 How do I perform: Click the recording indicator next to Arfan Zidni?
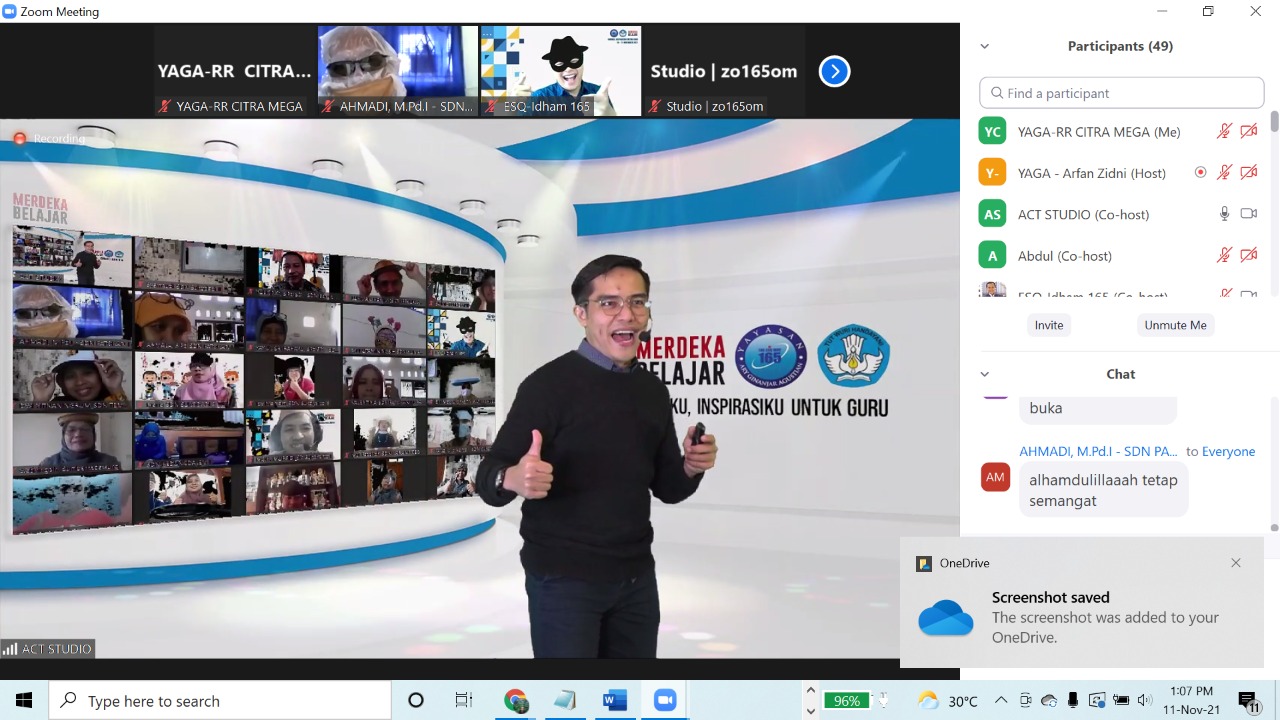click(1200, 173)
